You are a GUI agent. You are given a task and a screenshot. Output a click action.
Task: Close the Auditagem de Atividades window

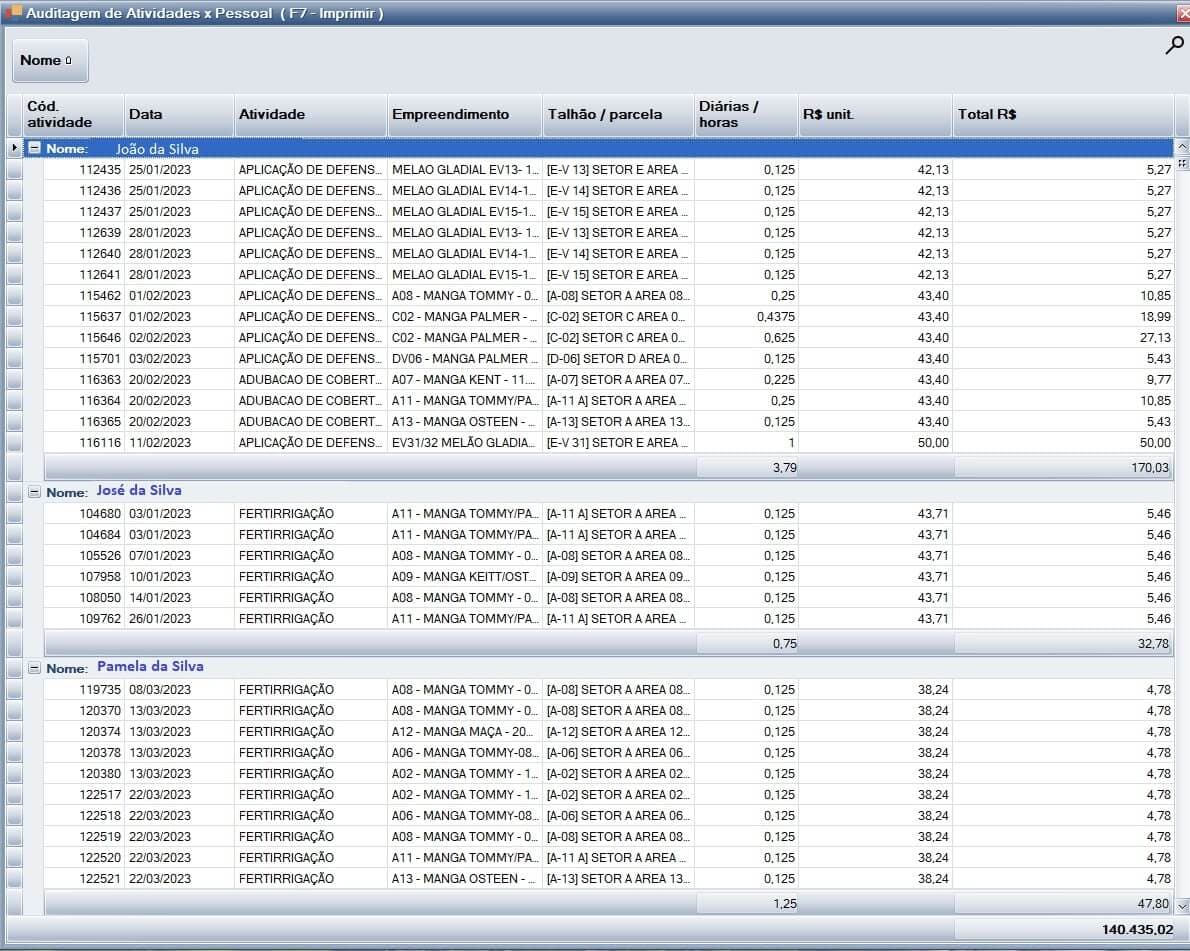pos(1183,13)
